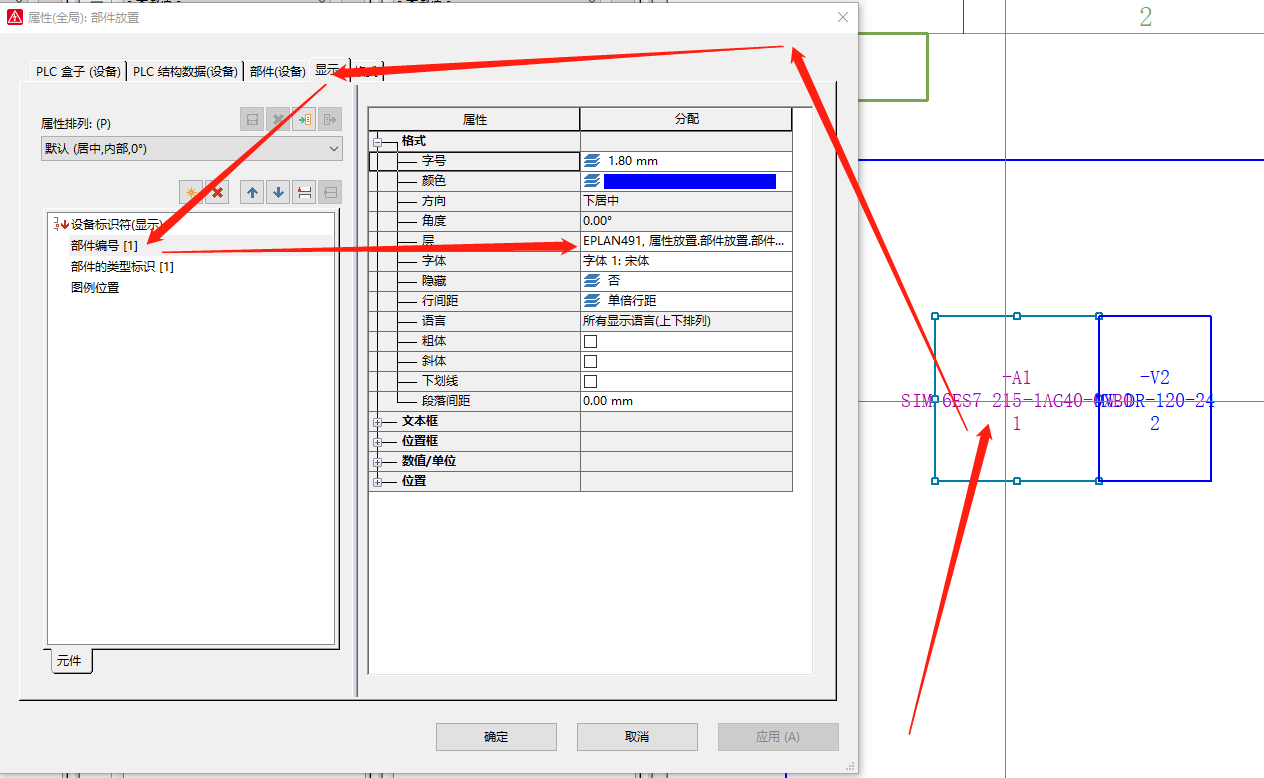Open the 属性排列 dropdown showing 默认
Viewport: 1264px width, 778px height.
point(191,149)
